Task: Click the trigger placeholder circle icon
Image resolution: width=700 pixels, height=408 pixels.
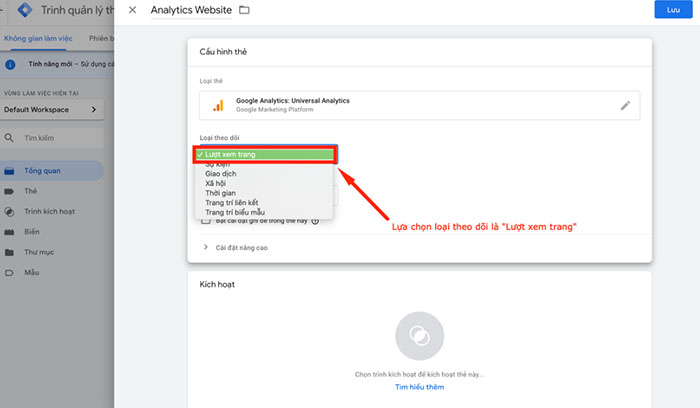Action: coord(419,336)
